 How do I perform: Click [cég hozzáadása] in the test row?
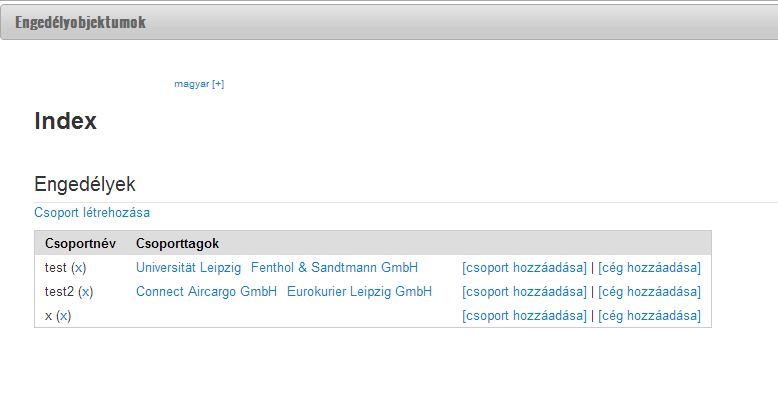click(649, 268)
